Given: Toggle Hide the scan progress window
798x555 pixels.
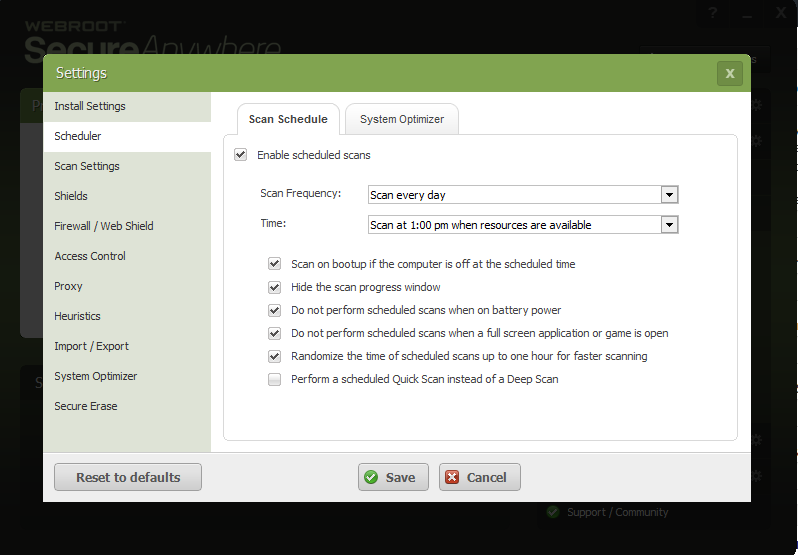Looking at the screenshot, I should coord(274,287).
